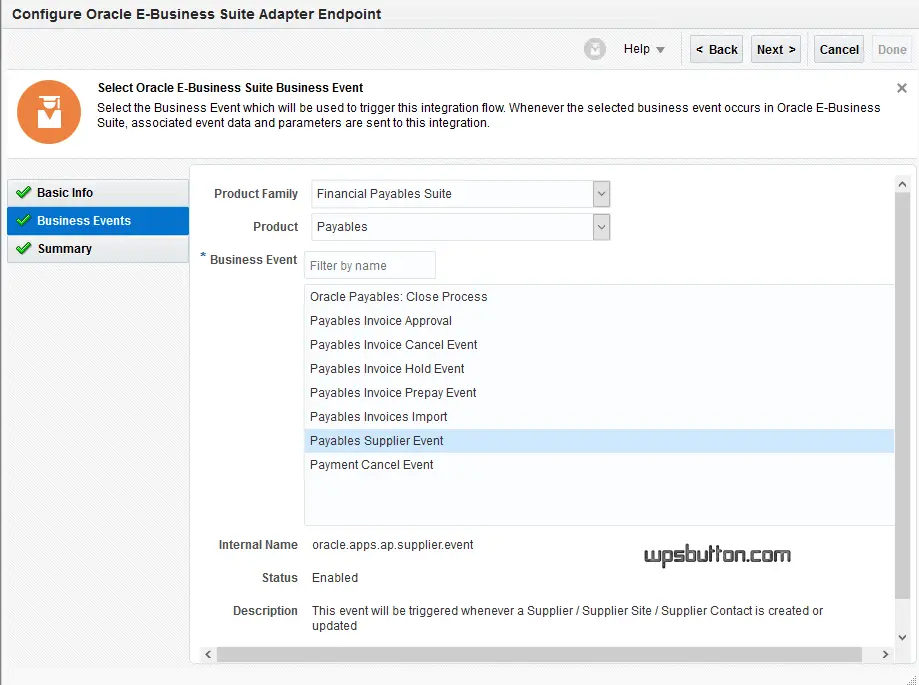Click the vertical scrollbar down arrow
This screenshot has width=919, height=685.
click(x=903, y=638)
